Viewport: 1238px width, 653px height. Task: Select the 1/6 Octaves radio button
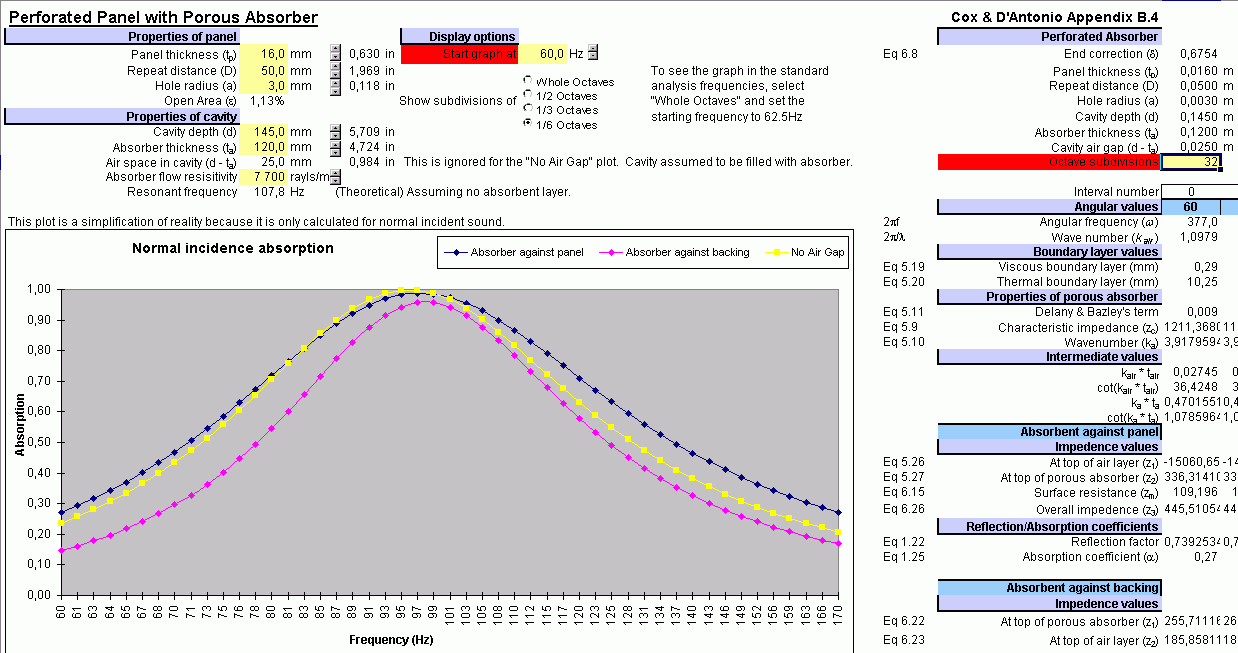pyautogui.click(x=528, y=124)
